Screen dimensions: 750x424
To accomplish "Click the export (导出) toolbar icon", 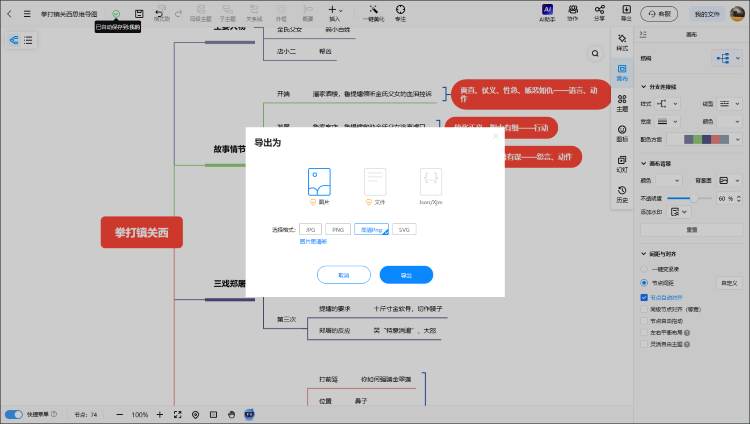I will [x=626, y=13].
